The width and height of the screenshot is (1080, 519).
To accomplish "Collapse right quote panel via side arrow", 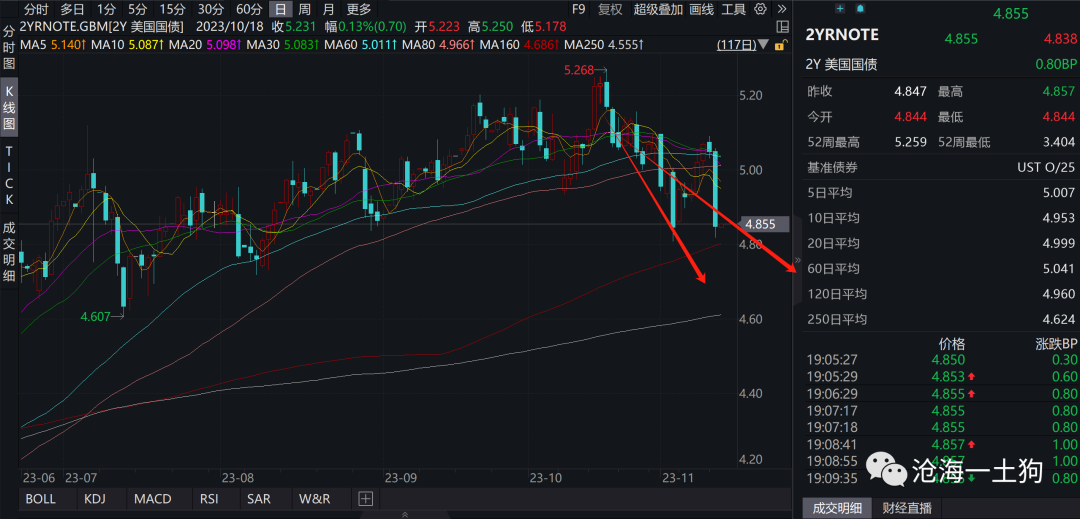I will (x=798, y=260).
